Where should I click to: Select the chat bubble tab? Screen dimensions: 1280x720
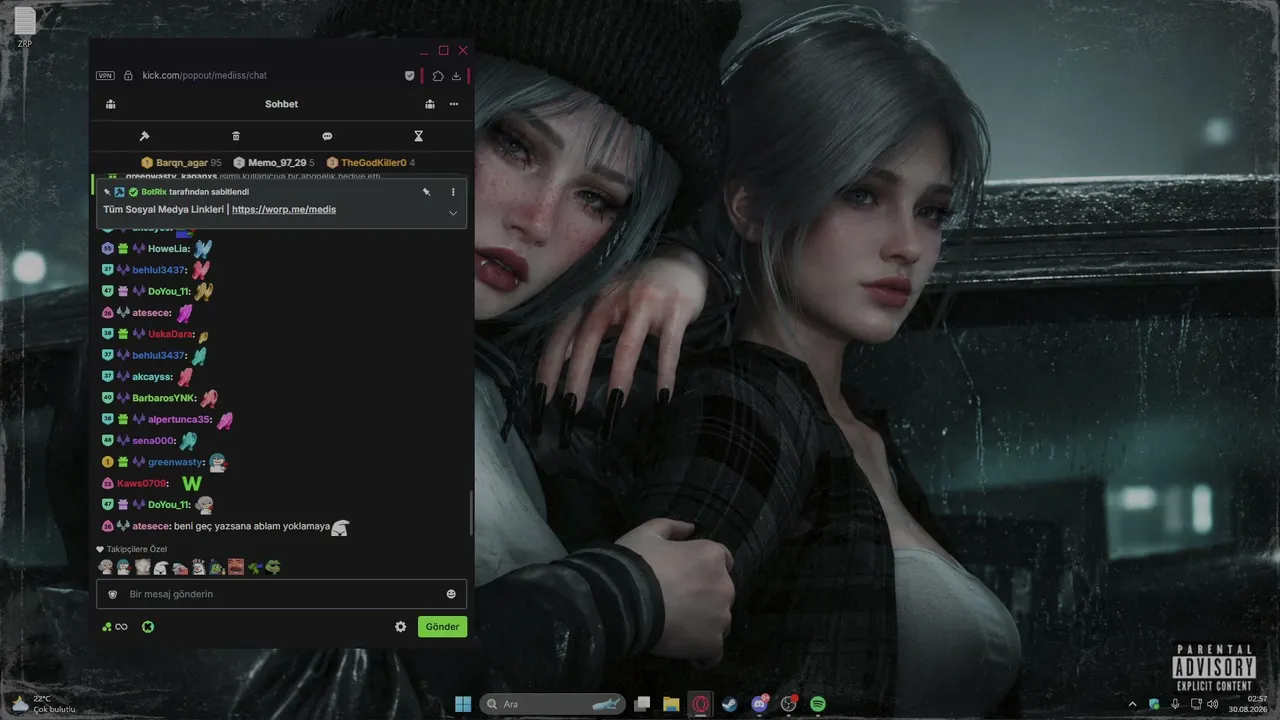tap(327, 136)
